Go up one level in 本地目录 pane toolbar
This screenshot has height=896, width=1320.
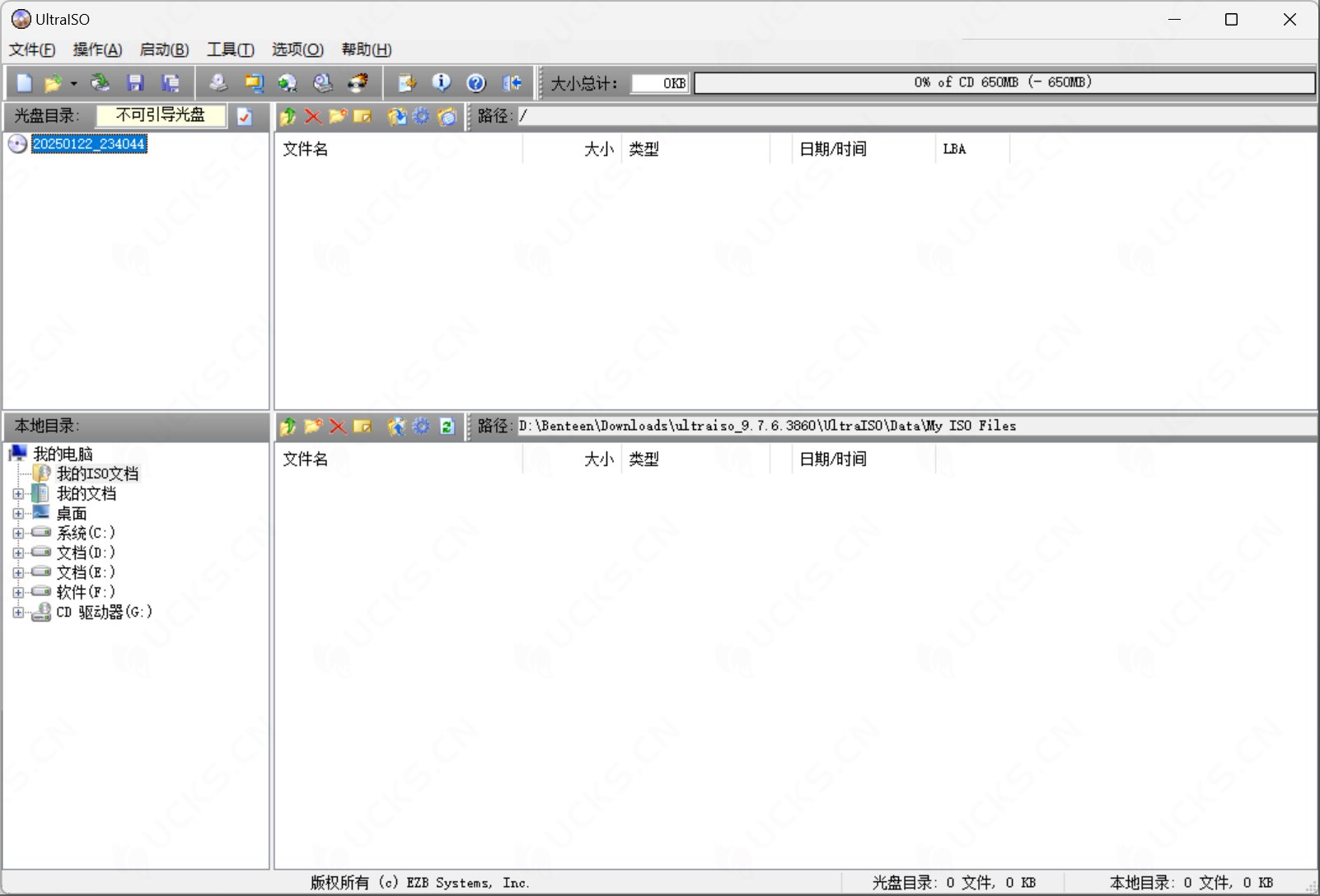coord(288,426)
